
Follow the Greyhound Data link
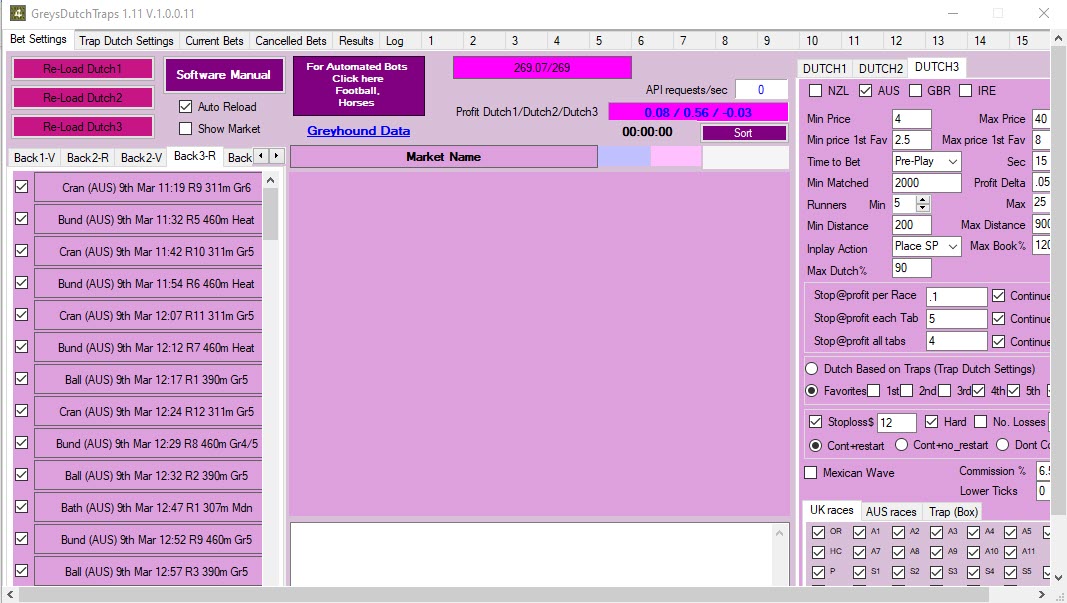358,131
